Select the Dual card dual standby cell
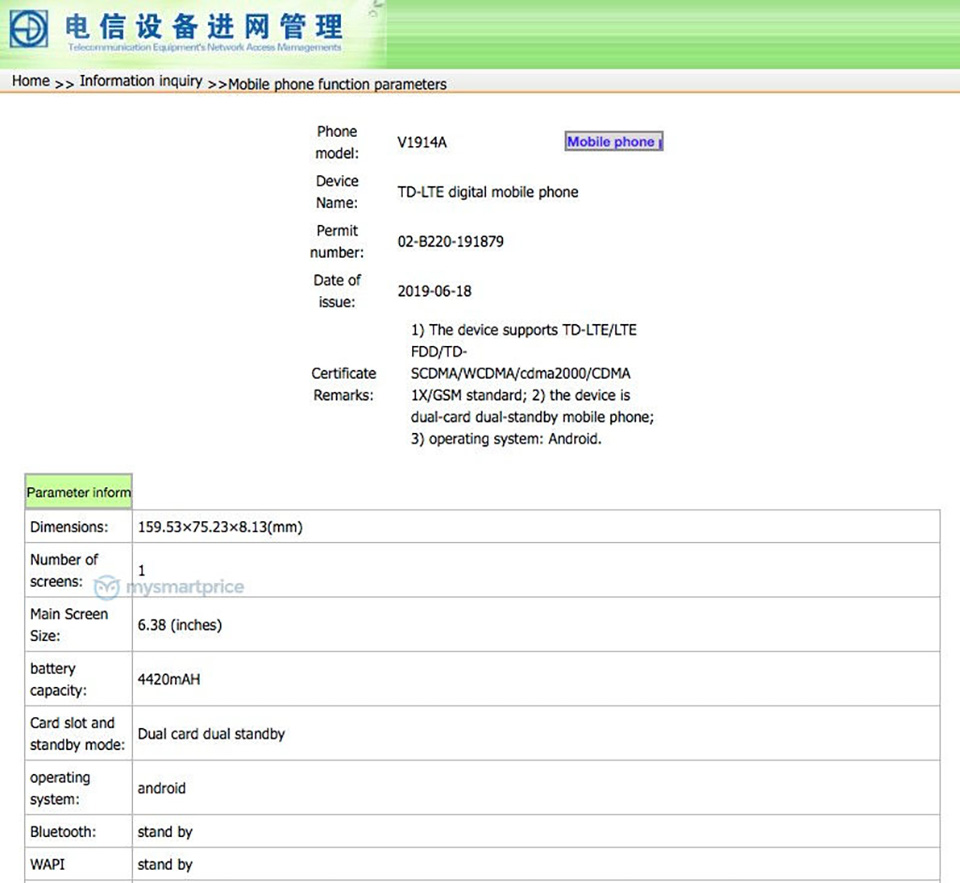The width and height of the screenshot is (960, 883). click(x=211, y=734)
